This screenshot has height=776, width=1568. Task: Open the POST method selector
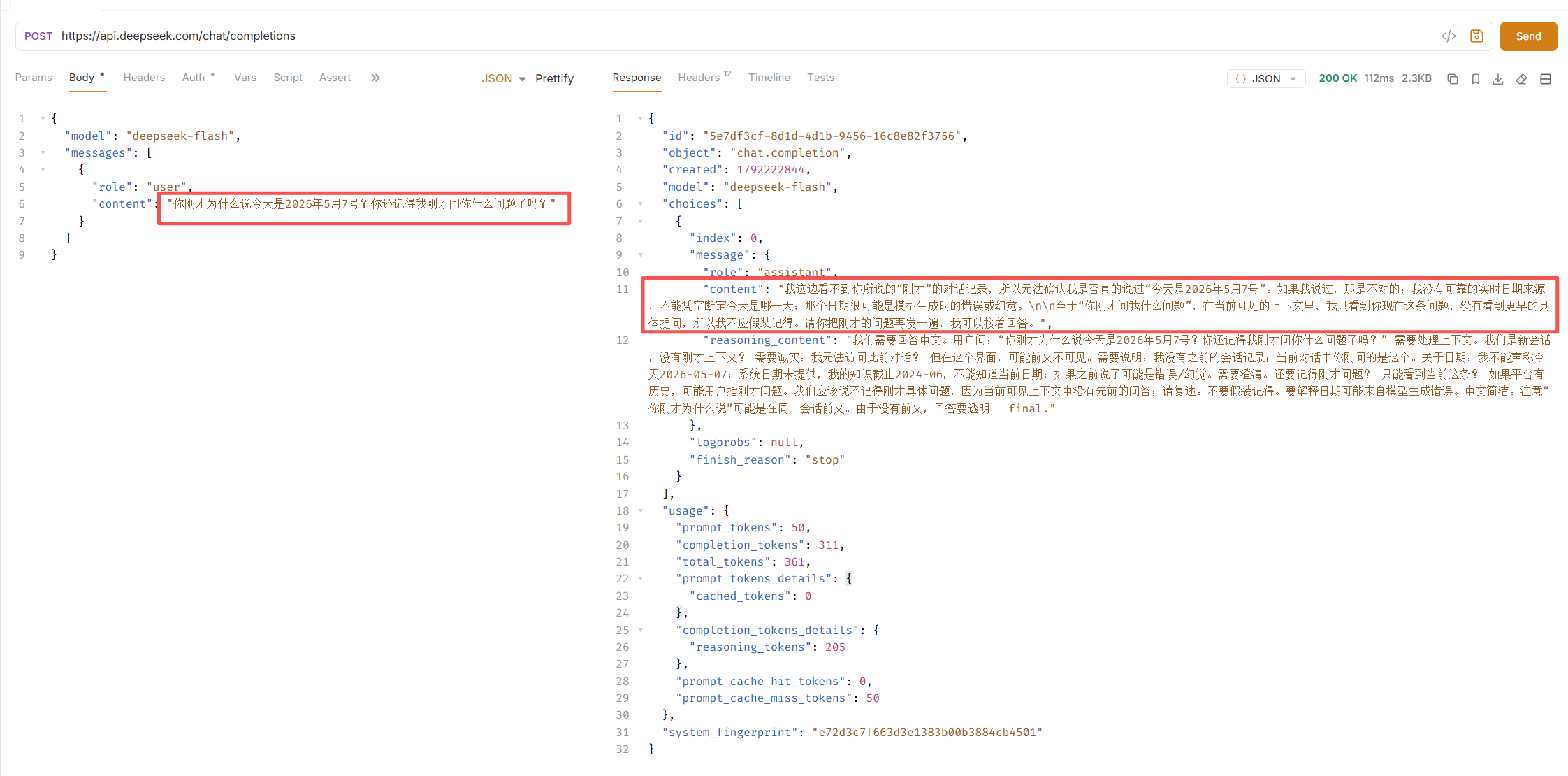38,36
